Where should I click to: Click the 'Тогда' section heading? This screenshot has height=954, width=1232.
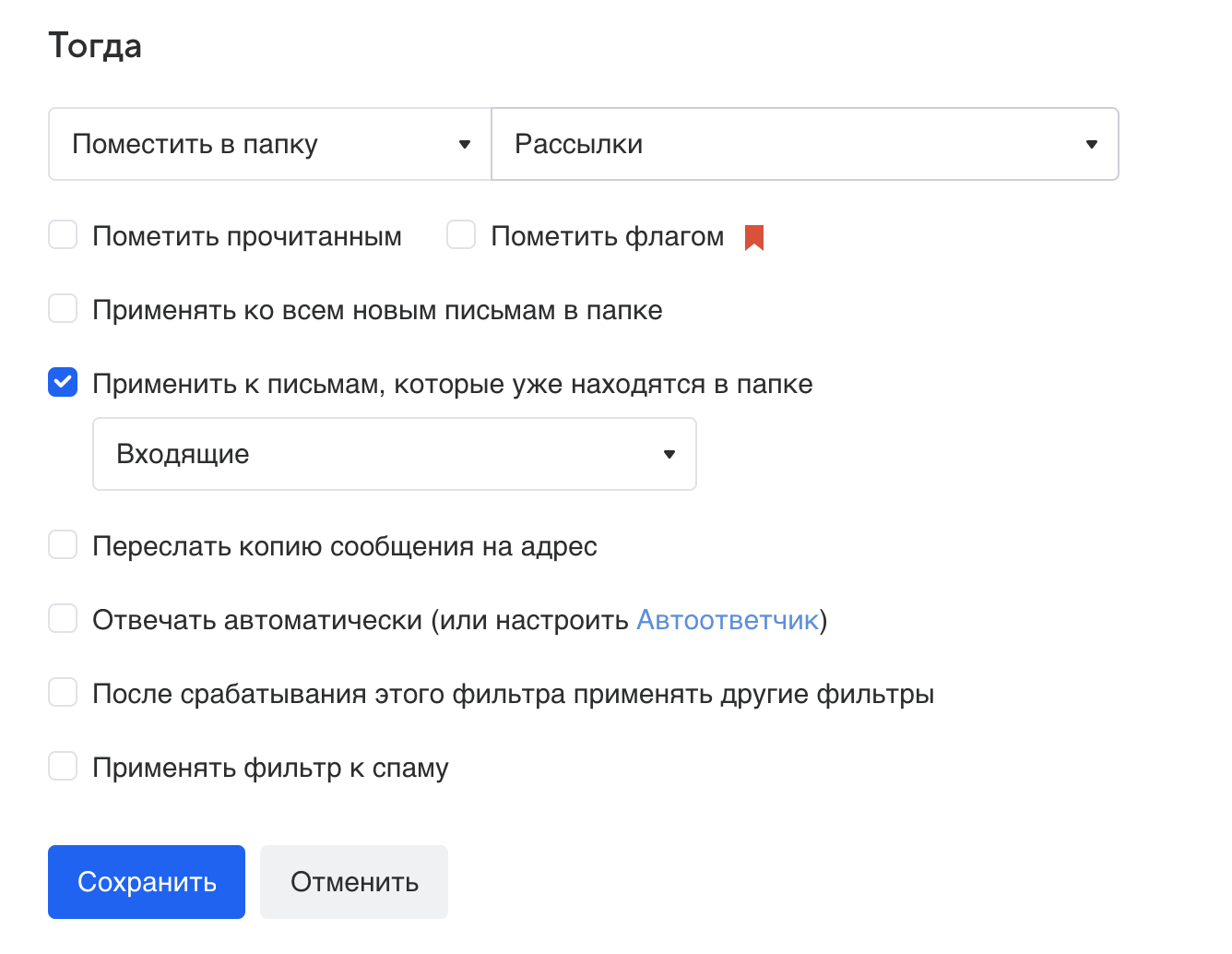point(95,46)
